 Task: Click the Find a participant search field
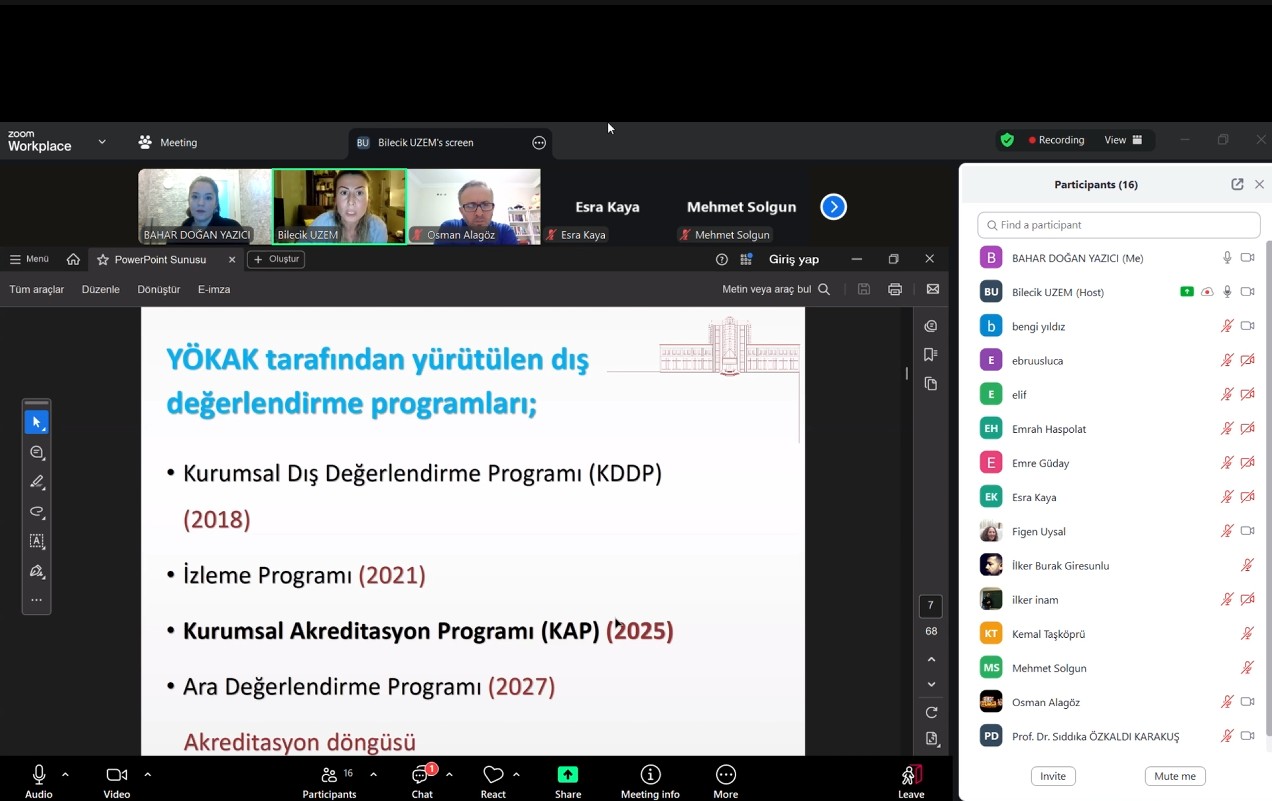(1118, 225)
